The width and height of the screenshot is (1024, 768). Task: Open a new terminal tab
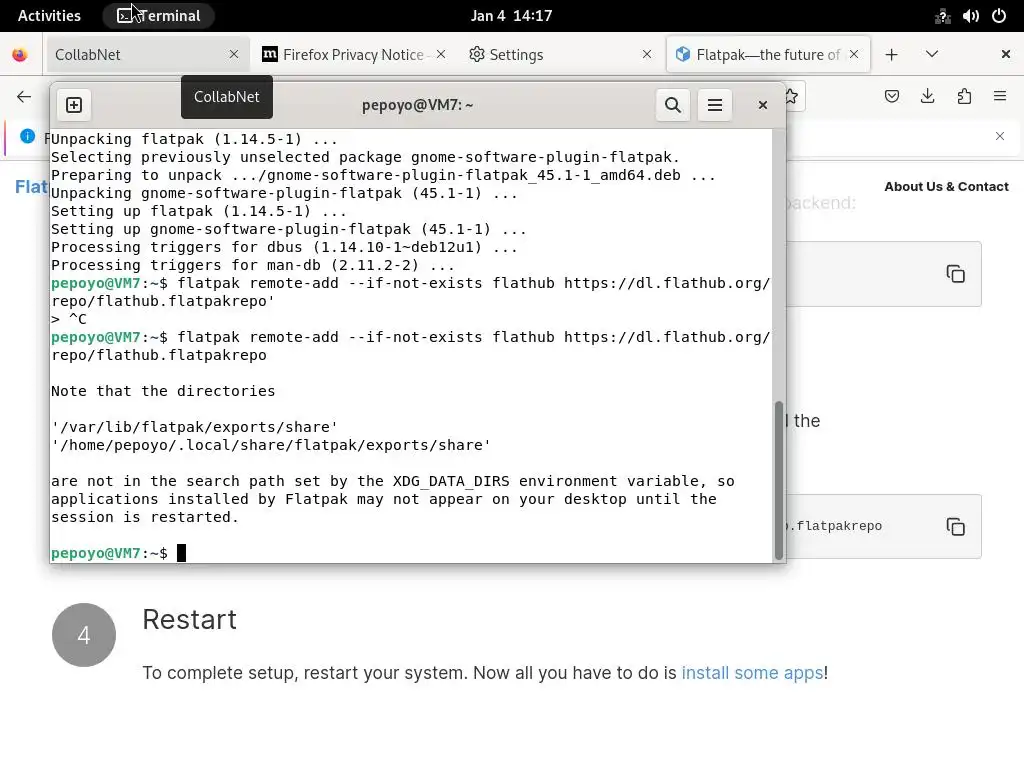click(x=74, y=105)
